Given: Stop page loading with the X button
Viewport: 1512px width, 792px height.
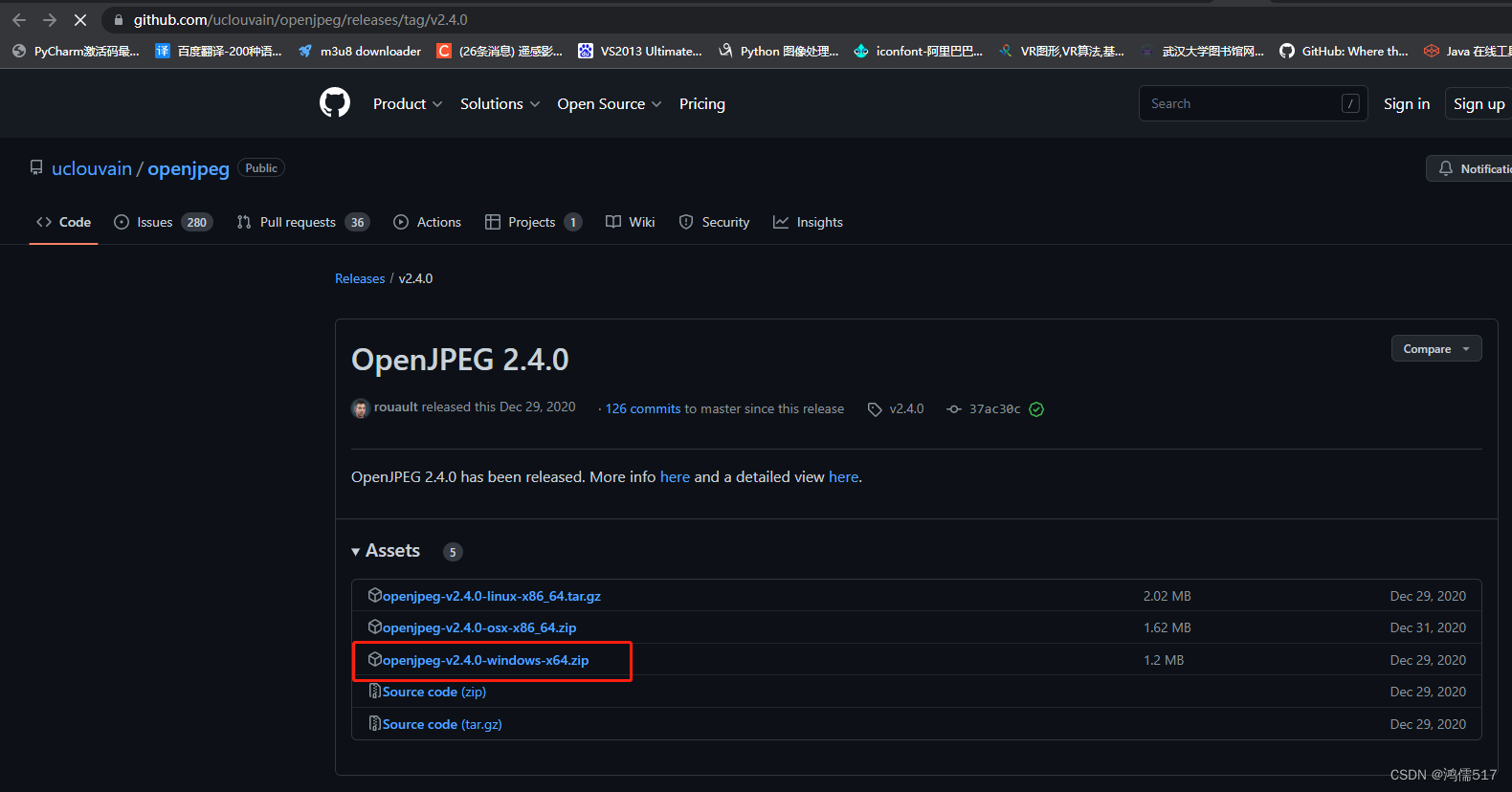Looking at the screenshot, I should pos(80,20).
